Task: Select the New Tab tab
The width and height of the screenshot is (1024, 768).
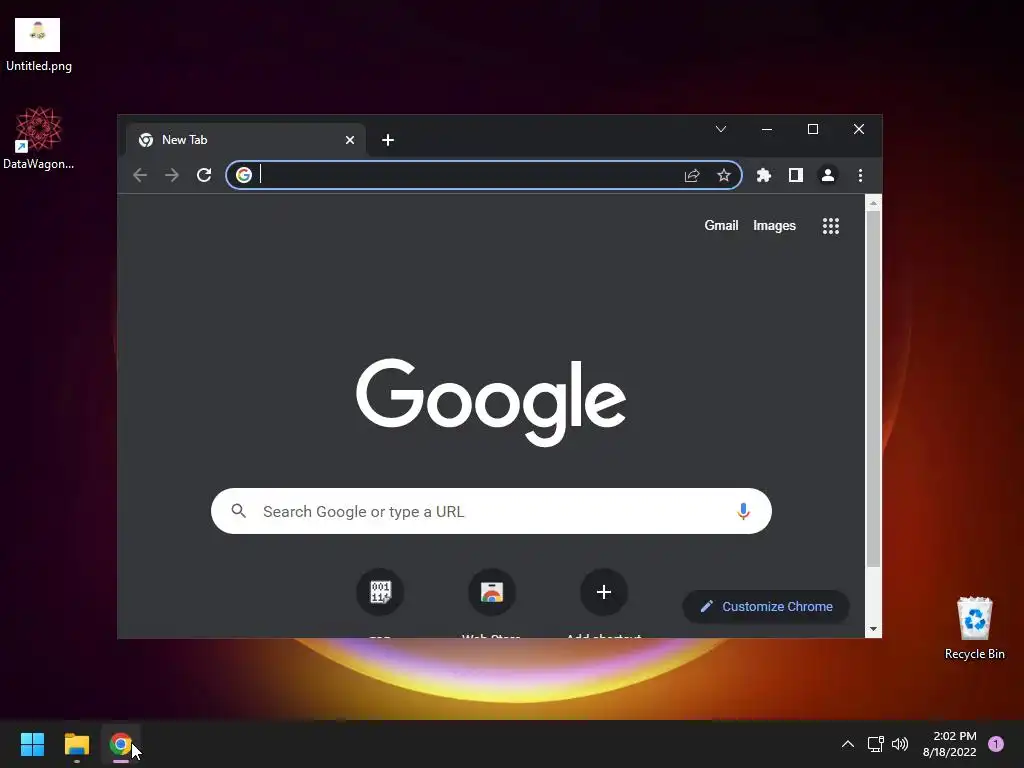Action: (x=246, y=140)
